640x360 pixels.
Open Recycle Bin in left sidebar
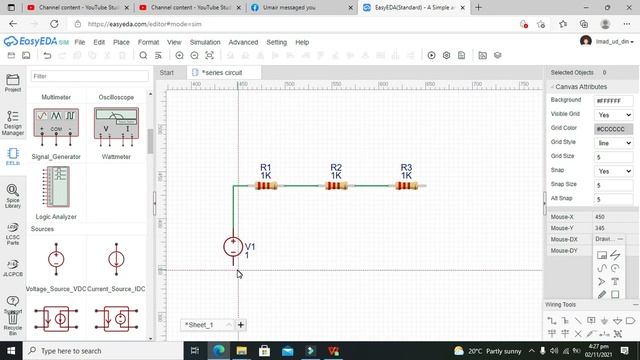(13, 323)
